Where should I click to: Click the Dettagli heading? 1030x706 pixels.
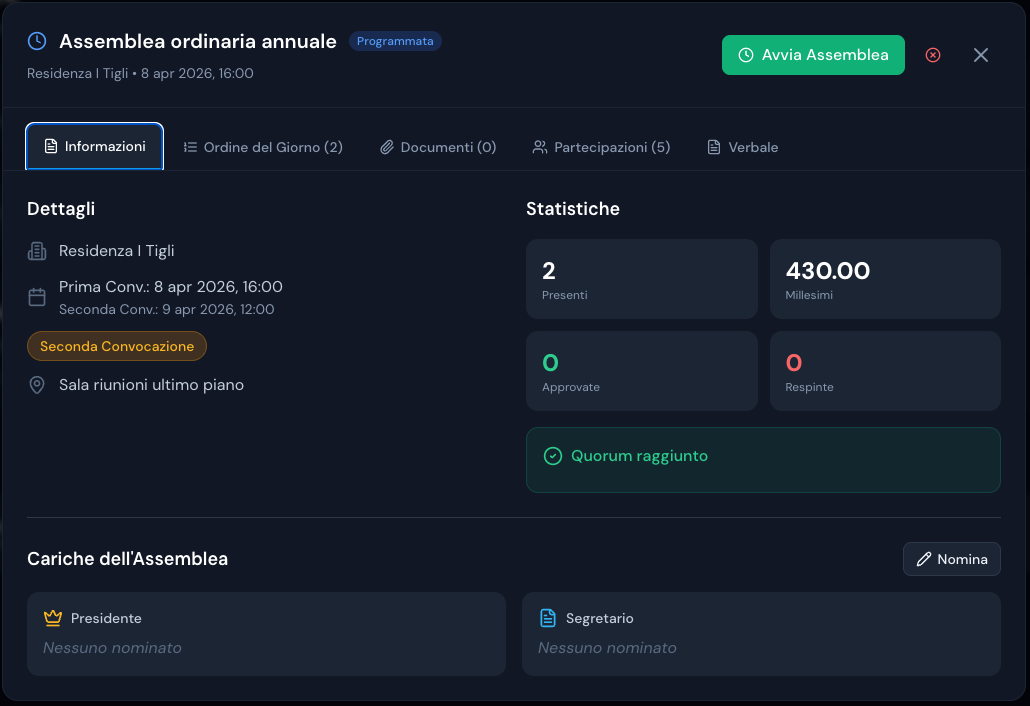[61, 209]
